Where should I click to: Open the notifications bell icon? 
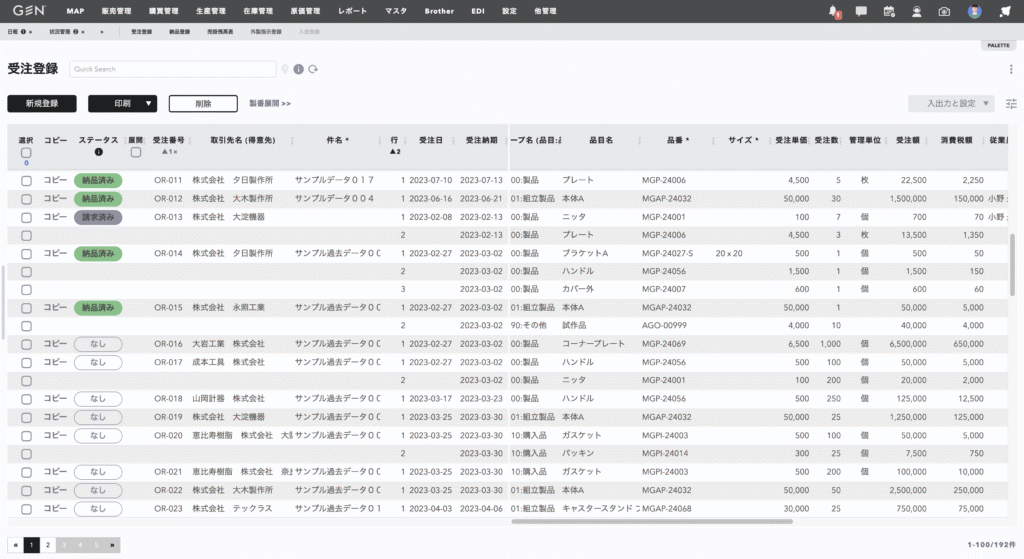tap(833, 11)
